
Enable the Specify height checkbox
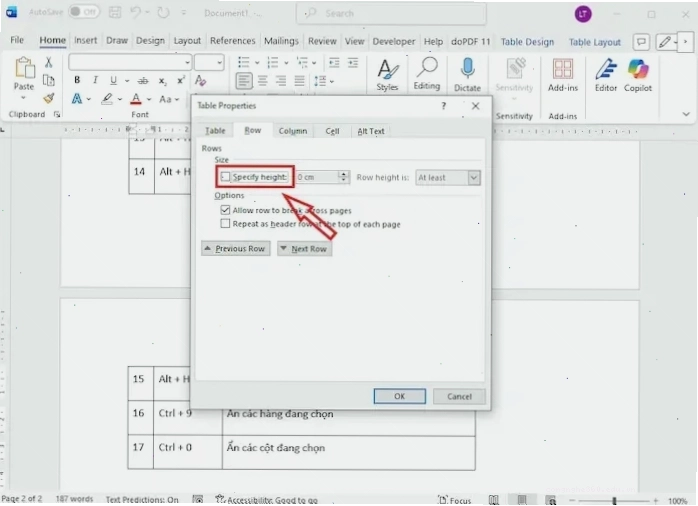click(x=225, y=177)
